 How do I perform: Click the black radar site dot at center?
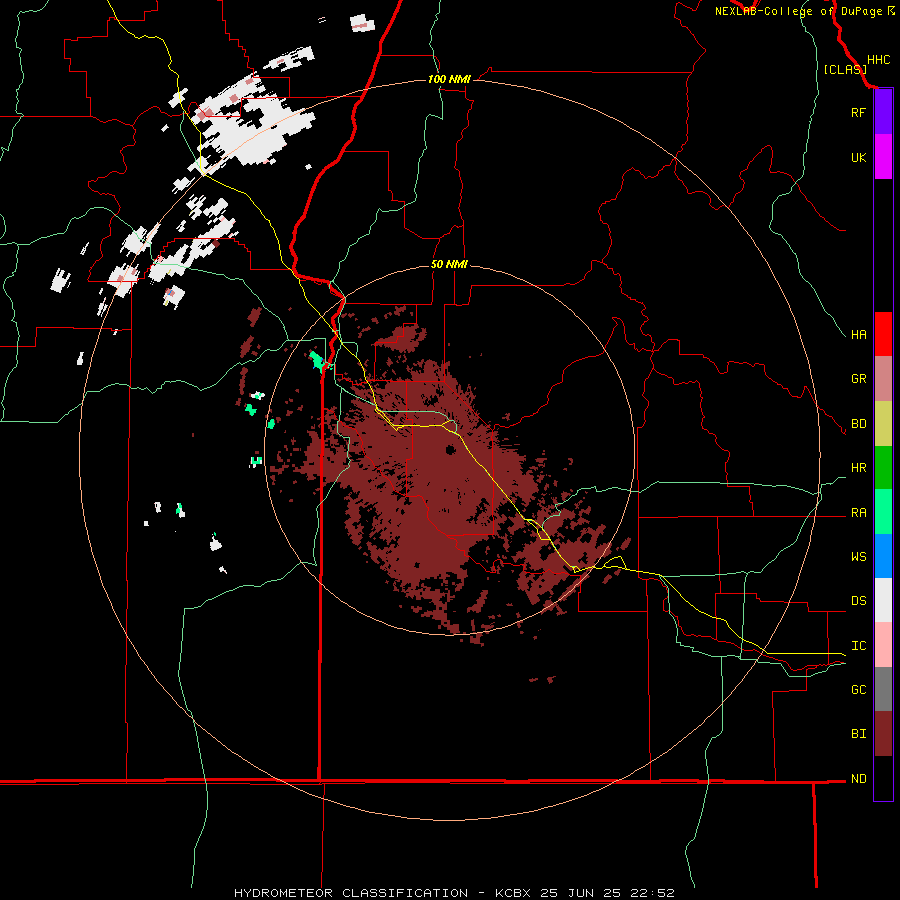(x=451, y=449)
